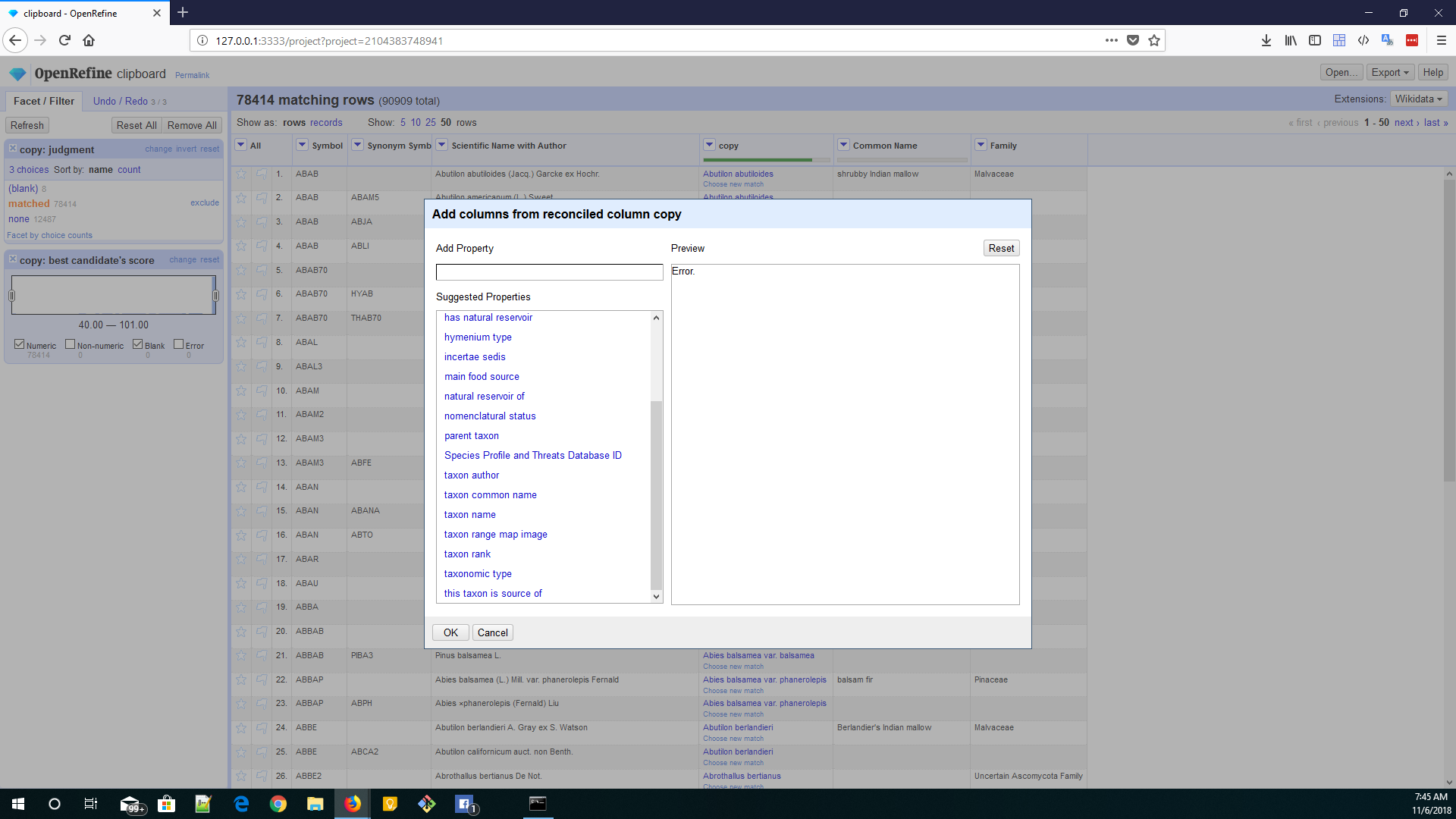
Task: Switch to the Facet / Filter tab
Action: (x=44, y=102)
